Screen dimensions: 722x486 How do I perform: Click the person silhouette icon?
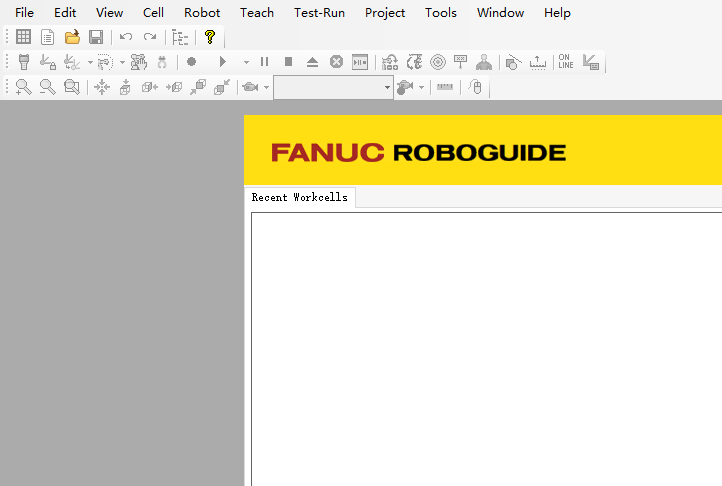coord(484,62)
